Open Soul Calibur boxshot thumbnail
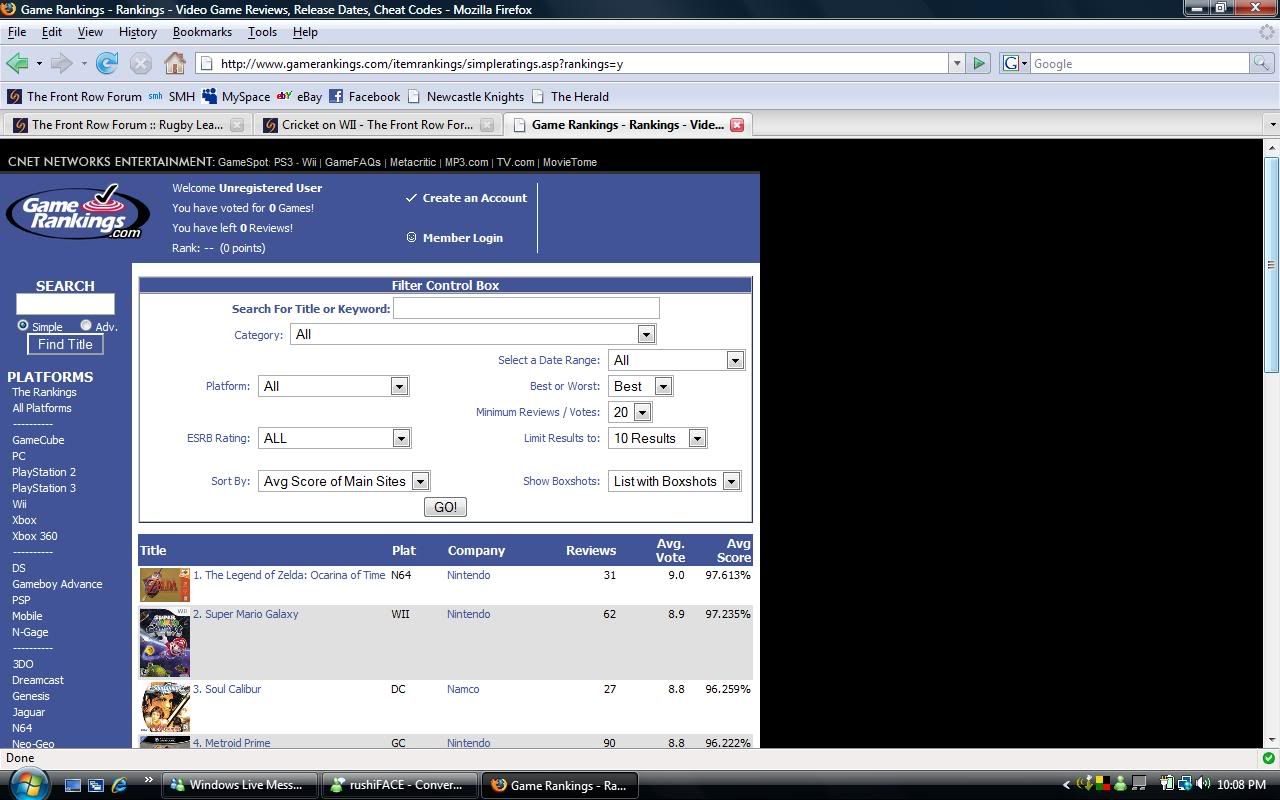1280x800 pixels. coord(165,706)
